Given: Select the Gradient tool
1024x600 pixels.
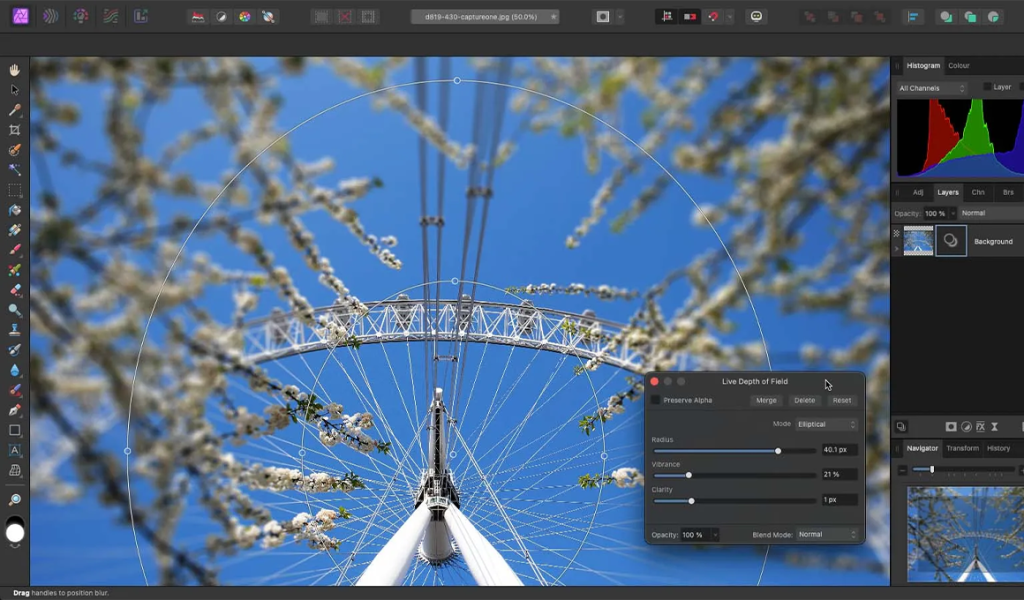Looking at the screenshot, I should coord(14,230).
